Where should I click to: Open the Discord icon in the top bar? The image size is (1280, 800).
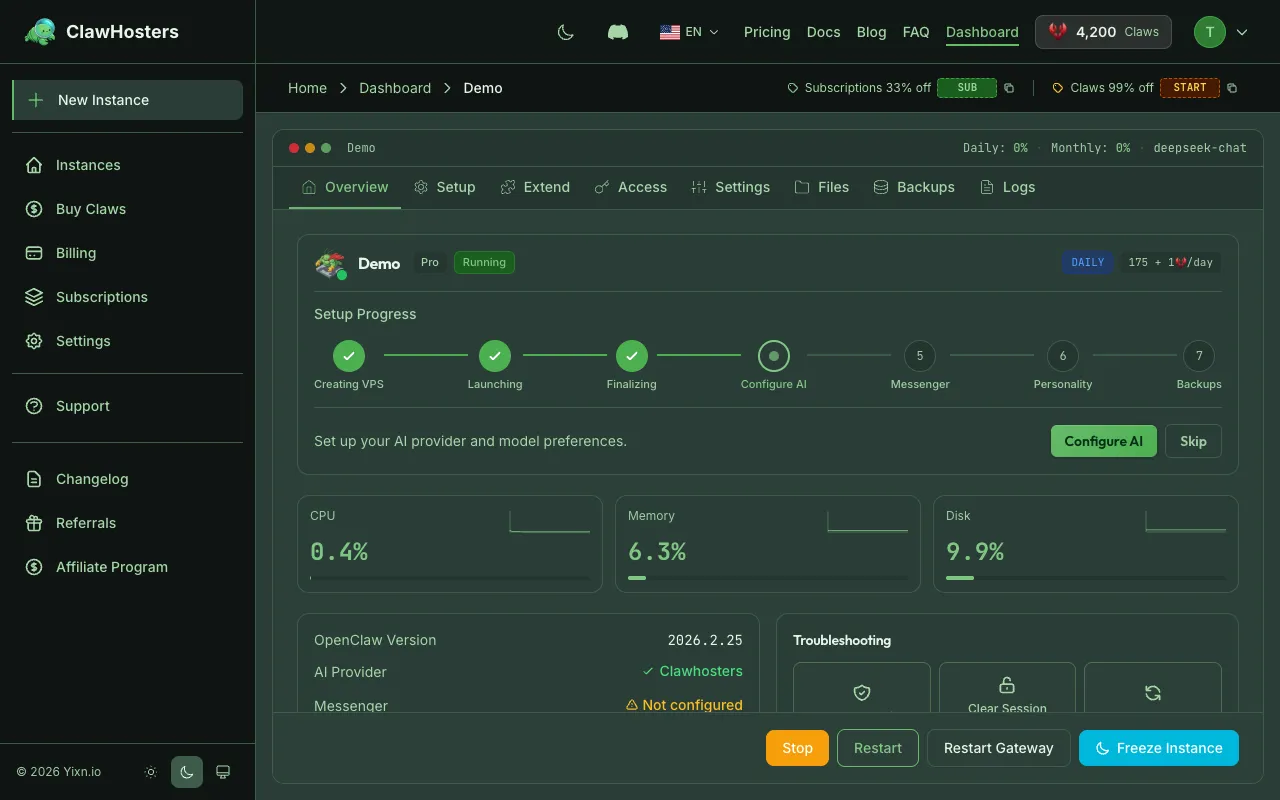[x=617, y=31]
